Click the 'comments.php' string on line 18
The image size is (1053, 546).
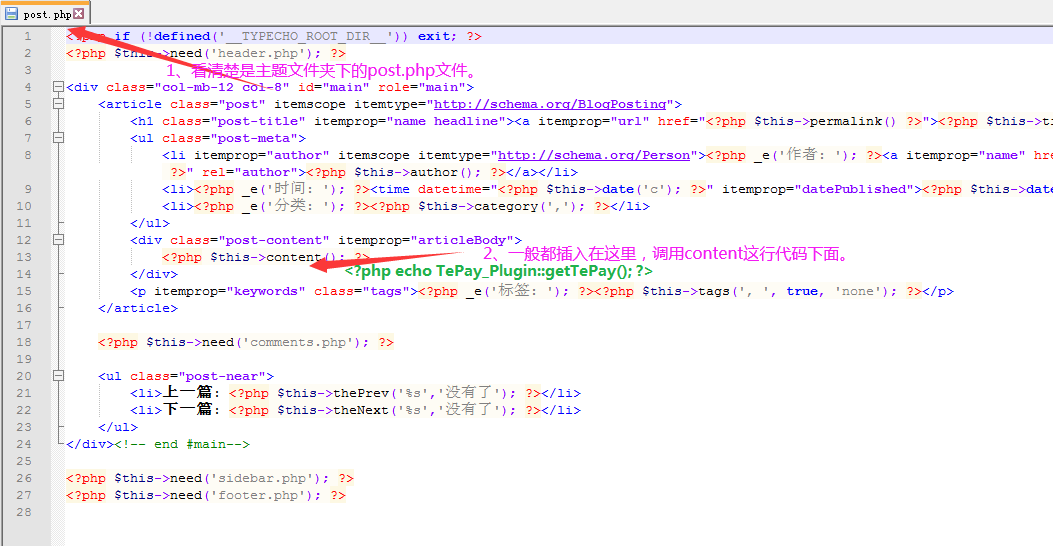point(289,342)
